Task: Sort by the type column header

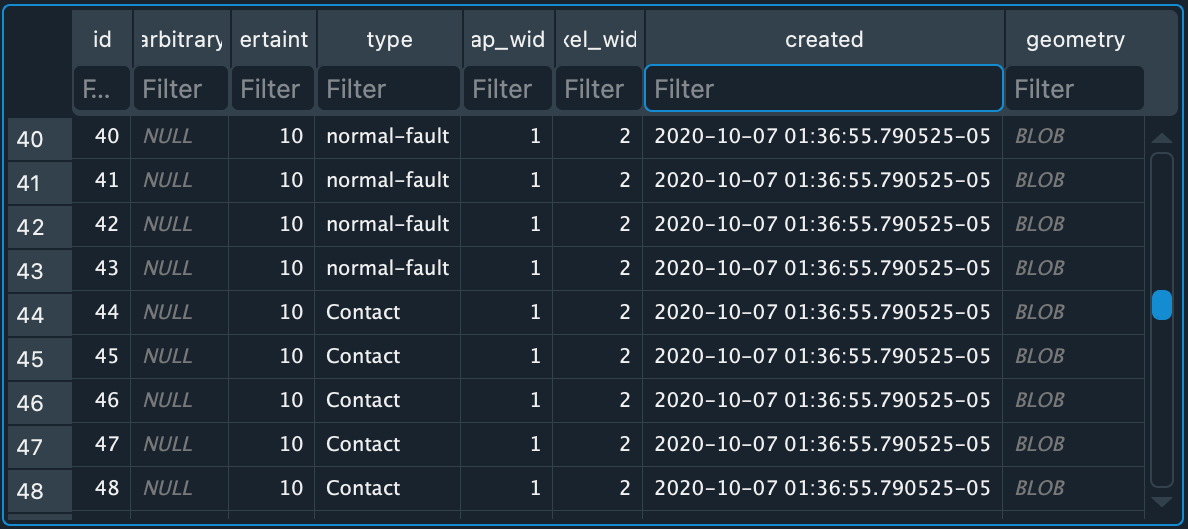Action: [389, 40]
